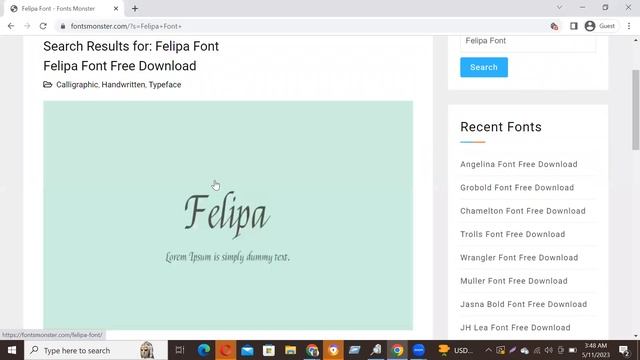This screenshot has width=640, height=360.
Task: Click USD currency widget in taskbar
Action: click(x=455, y=350)
